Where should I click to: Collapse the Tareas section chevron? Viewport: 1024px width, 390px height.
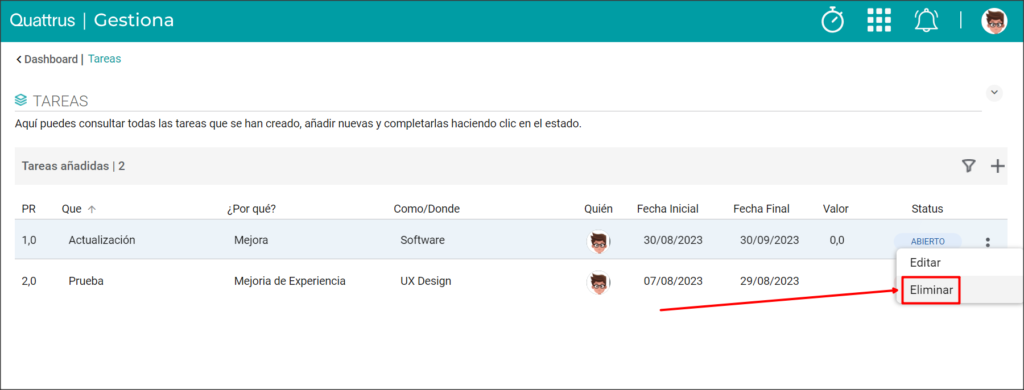pyautogui.click(x=994, y=92)
